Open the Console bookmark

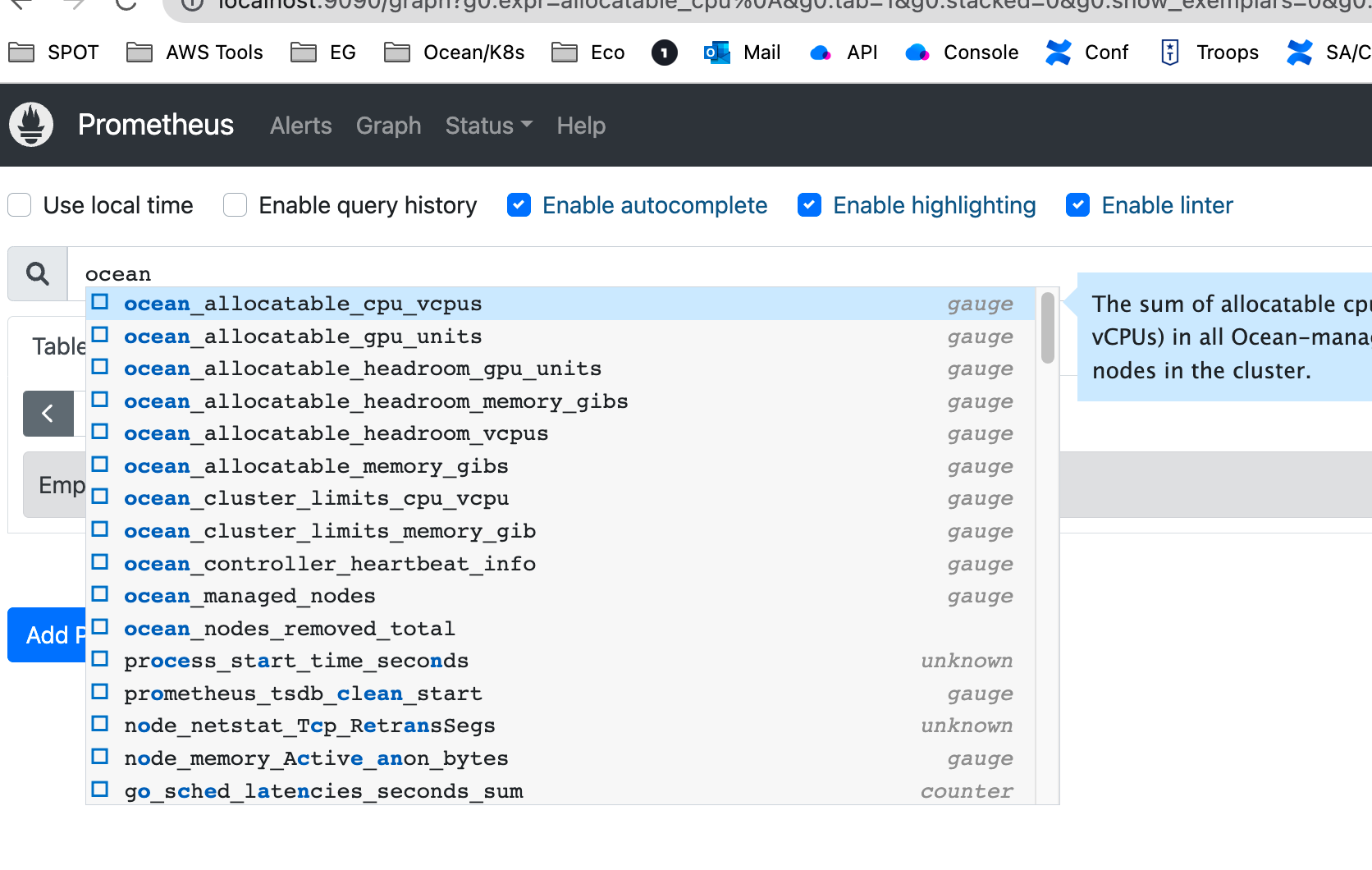(961, 53)
